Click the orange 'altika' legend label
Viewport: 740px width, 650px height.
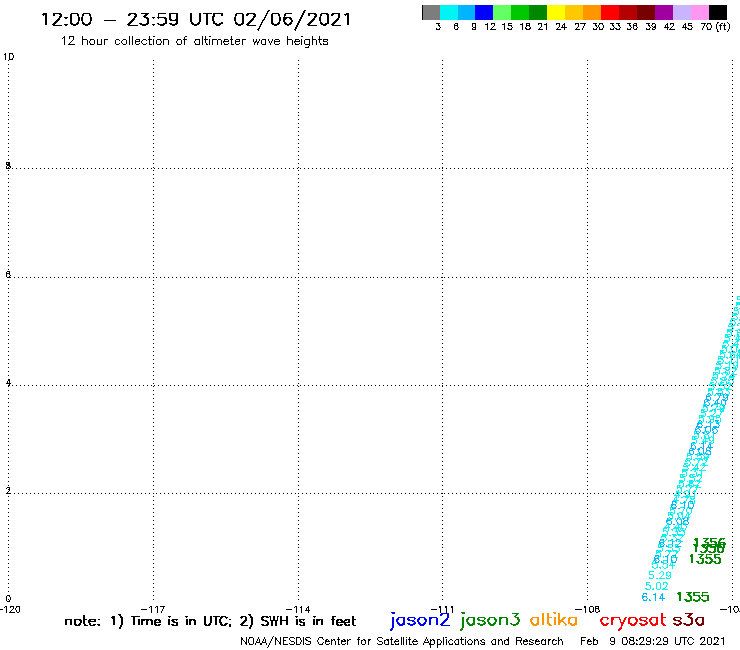[x=554, y=620]
